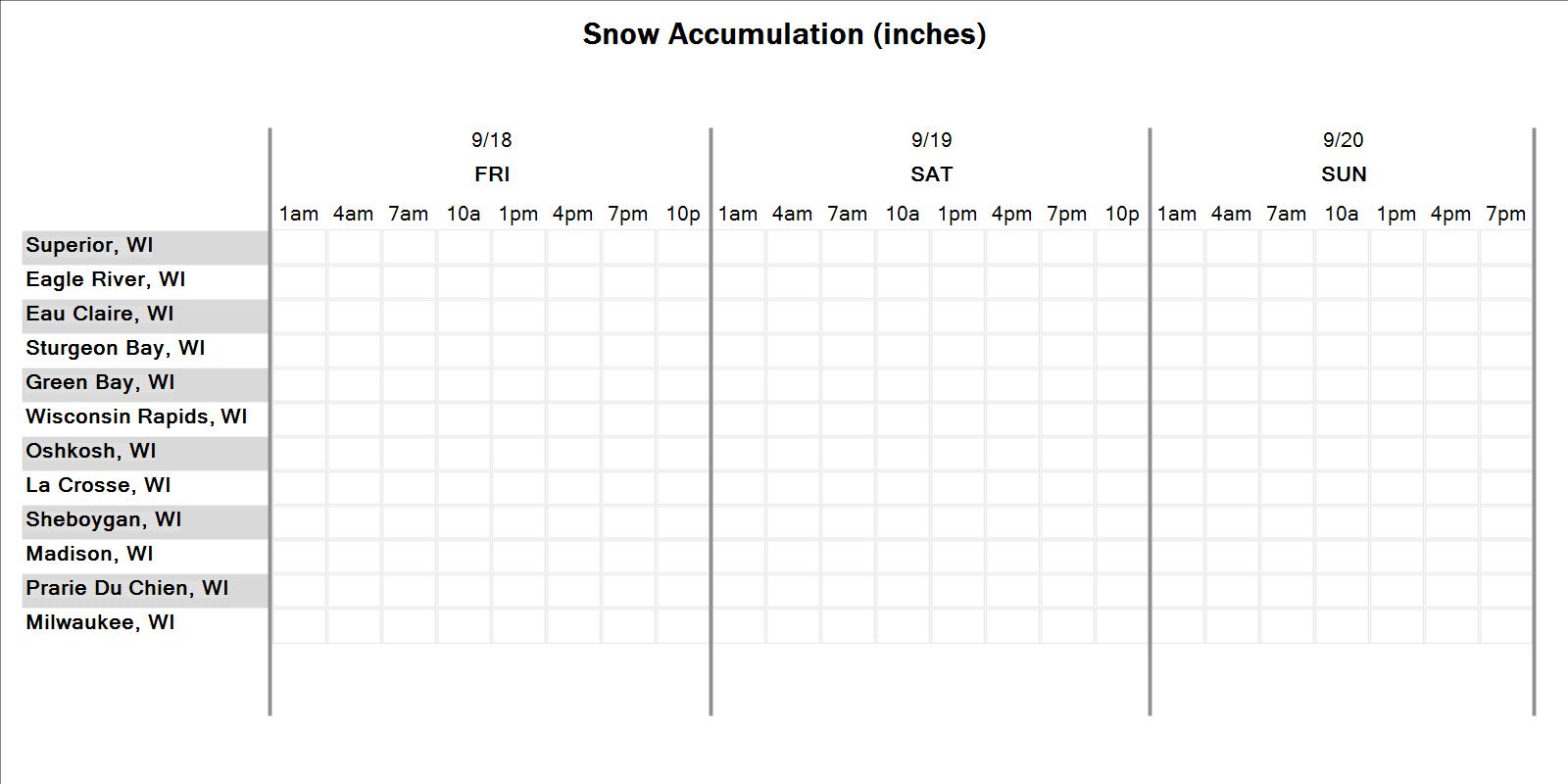
Task: Click the Snow Accumulation (inches) title
Action: 784,34
